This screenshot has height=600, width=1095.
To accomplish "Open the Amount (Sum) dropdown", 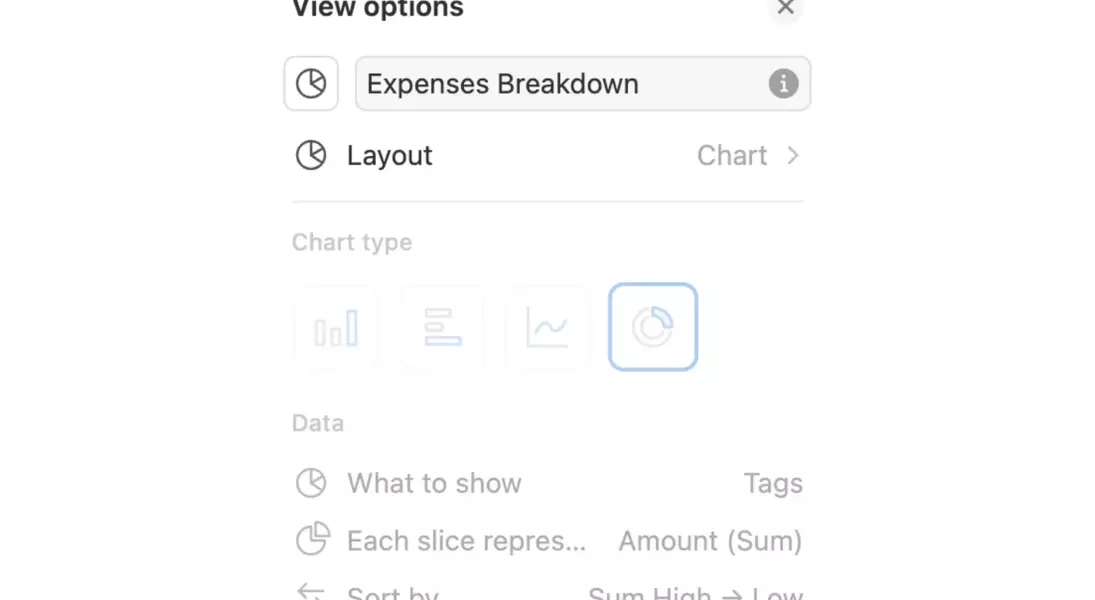I will [x=711, y=541].
